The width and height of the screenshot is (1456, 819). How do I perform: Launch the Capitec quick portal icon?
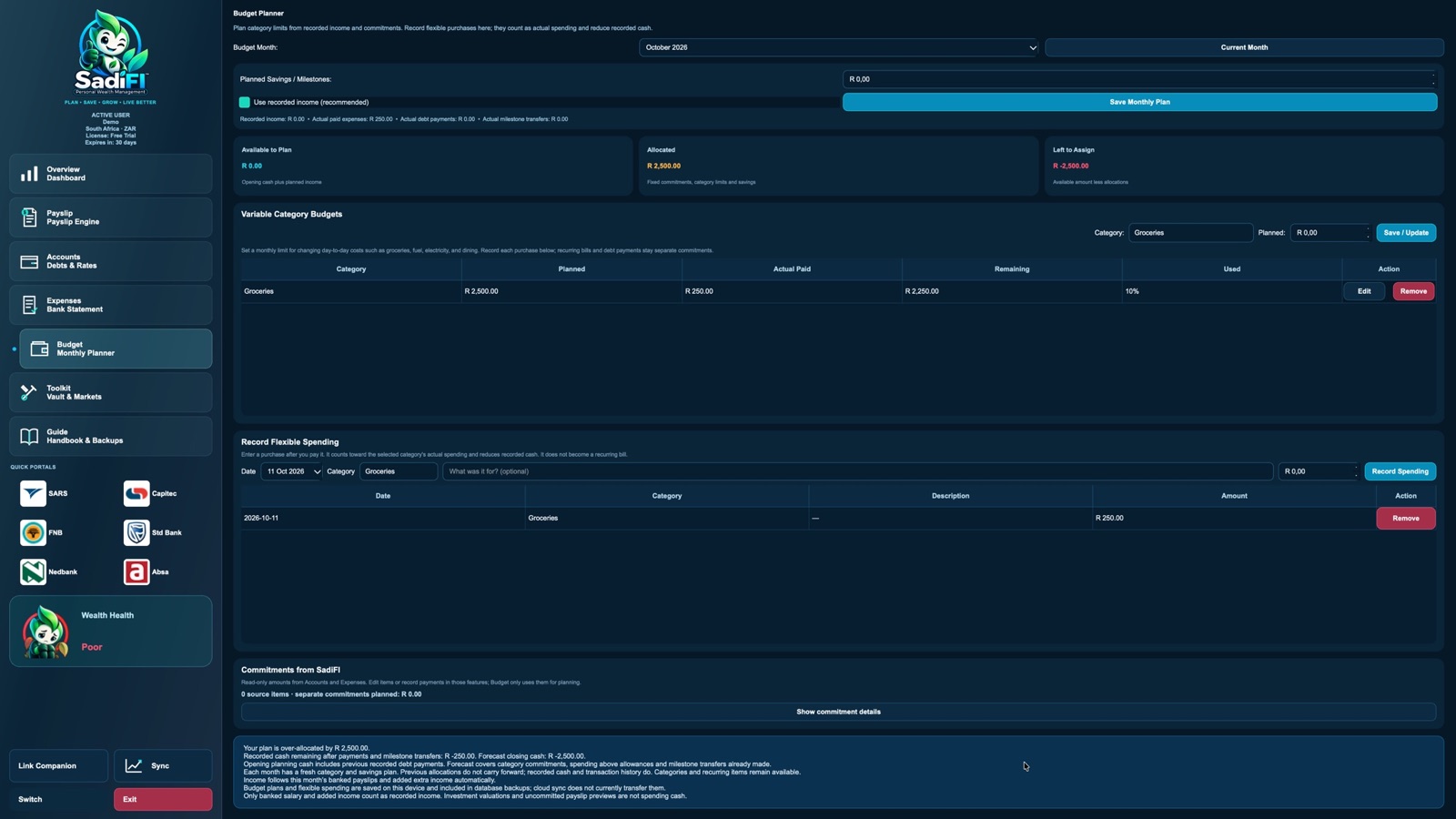136,493
